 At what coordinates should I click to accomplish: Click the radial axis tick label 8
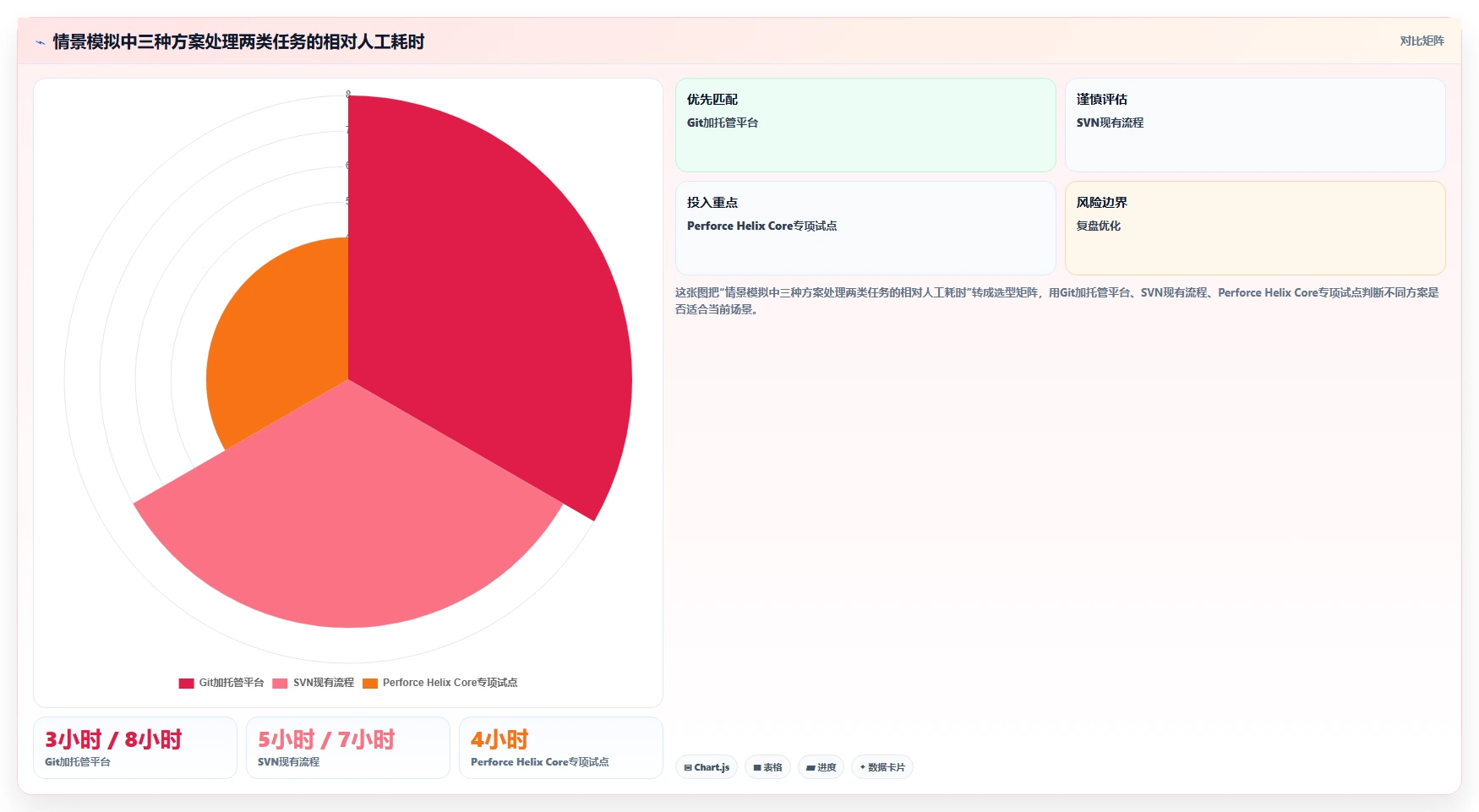(x=348, y=95)
